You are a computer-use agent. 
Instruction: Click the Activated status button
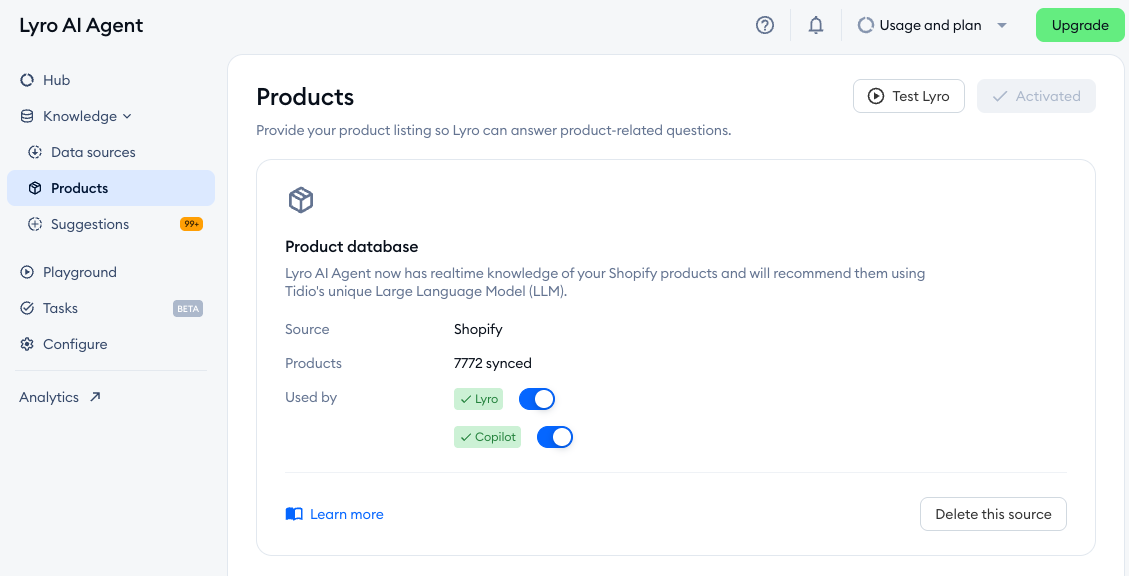point(1036,96)
